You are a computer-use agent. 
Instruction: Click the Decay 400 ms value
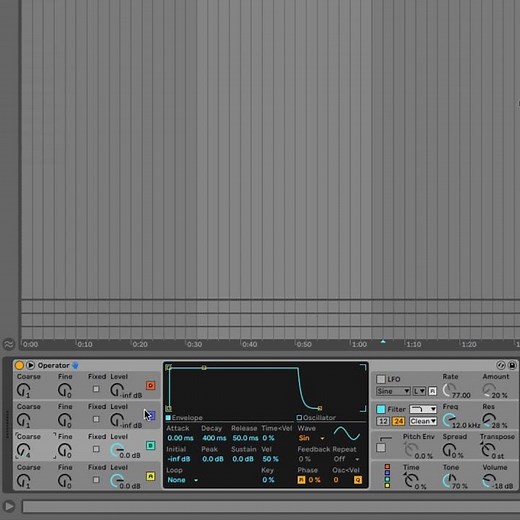tap(214, 438)
